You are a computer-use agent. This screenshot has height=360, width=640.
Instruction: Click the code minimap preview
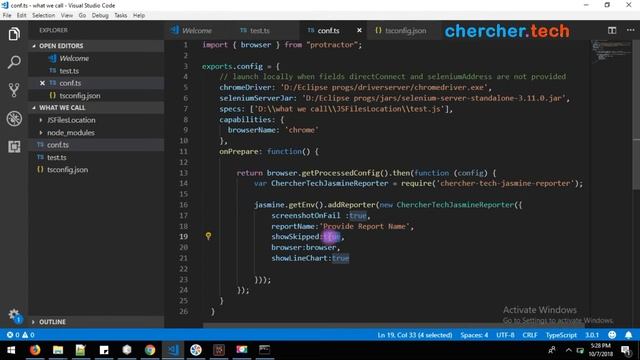click(x=611, y=51)
